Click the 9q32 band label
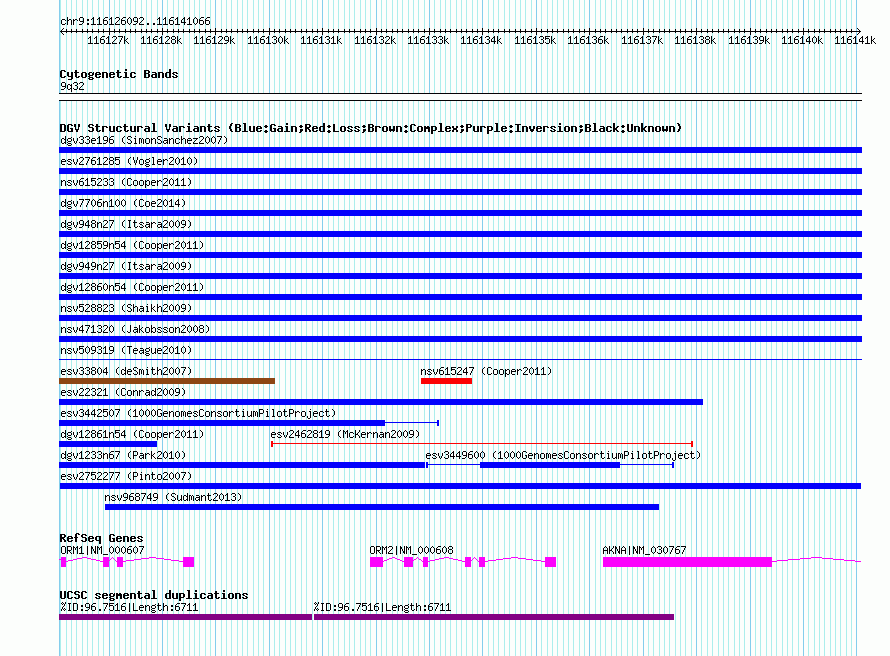 tap(72, 86)
